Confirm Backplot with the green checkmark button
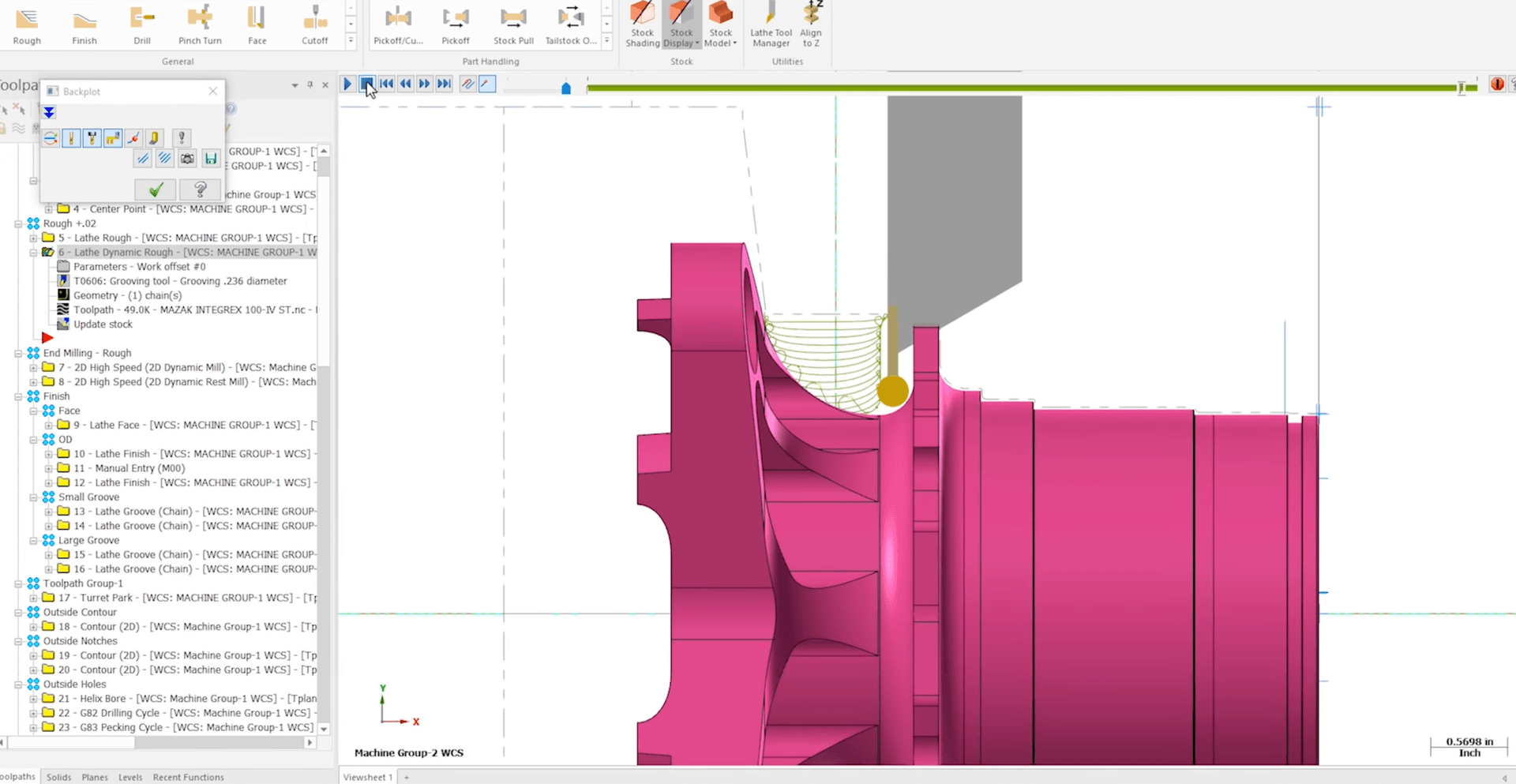The width and height of the screenshot is (1516, 784). (156, 189)
